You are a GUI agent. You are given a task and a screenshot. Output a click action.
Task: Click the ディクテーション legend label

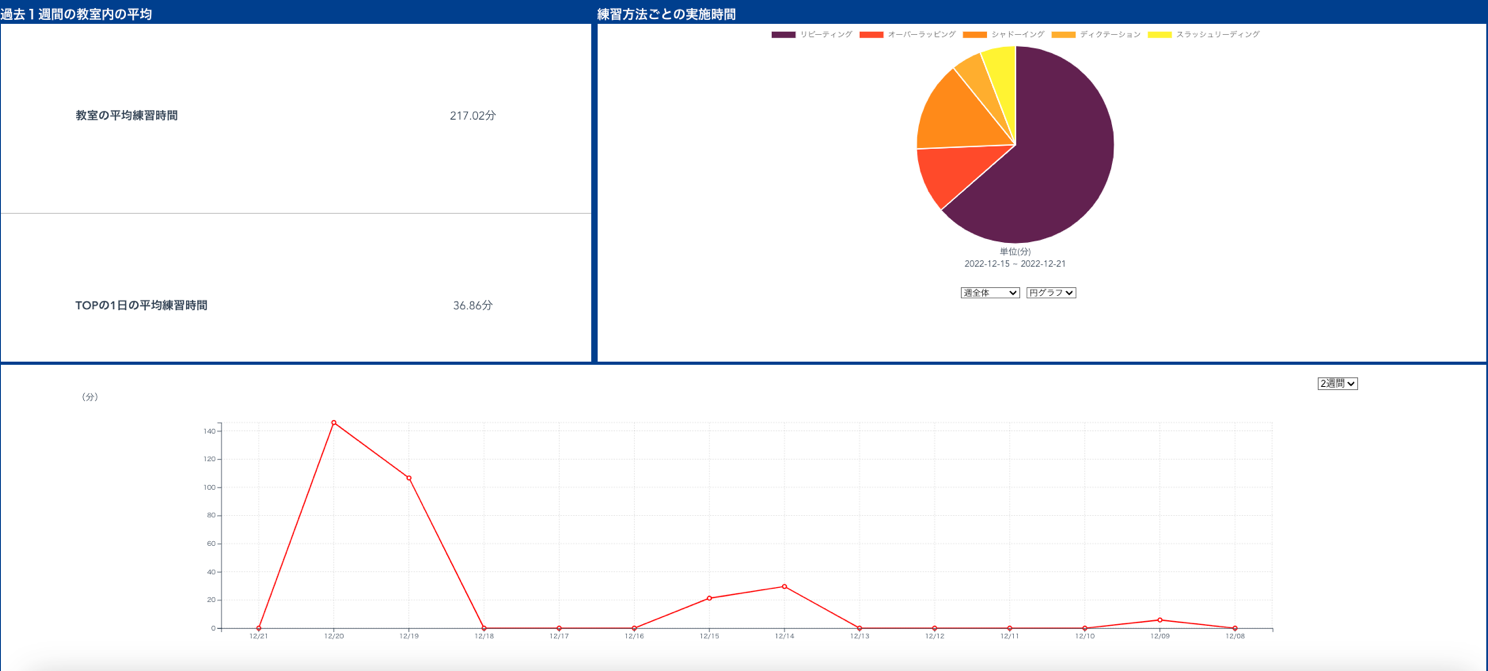(1110, 35)
